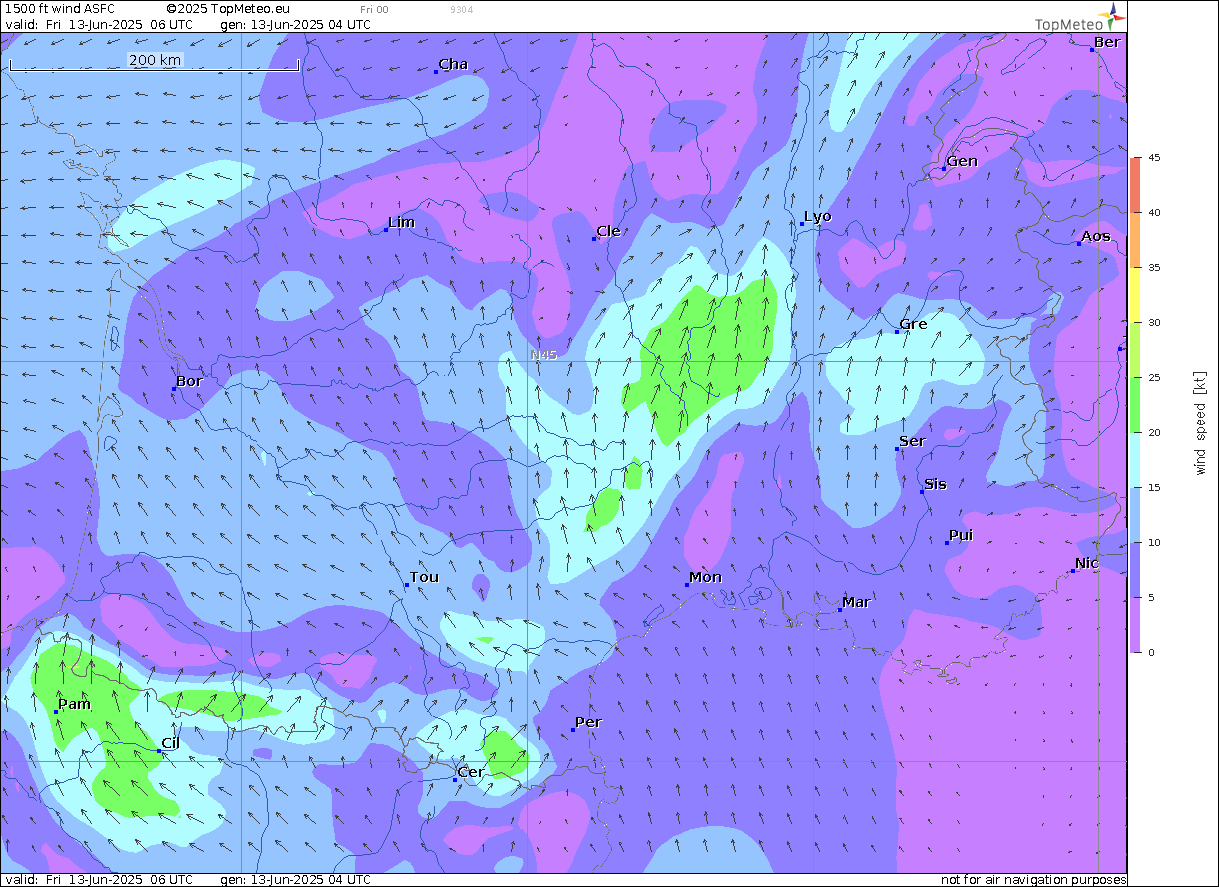Click the Nic city label
This screenshot has width=1219, height=887.
pyautogui.click(x=1087, y=563)
